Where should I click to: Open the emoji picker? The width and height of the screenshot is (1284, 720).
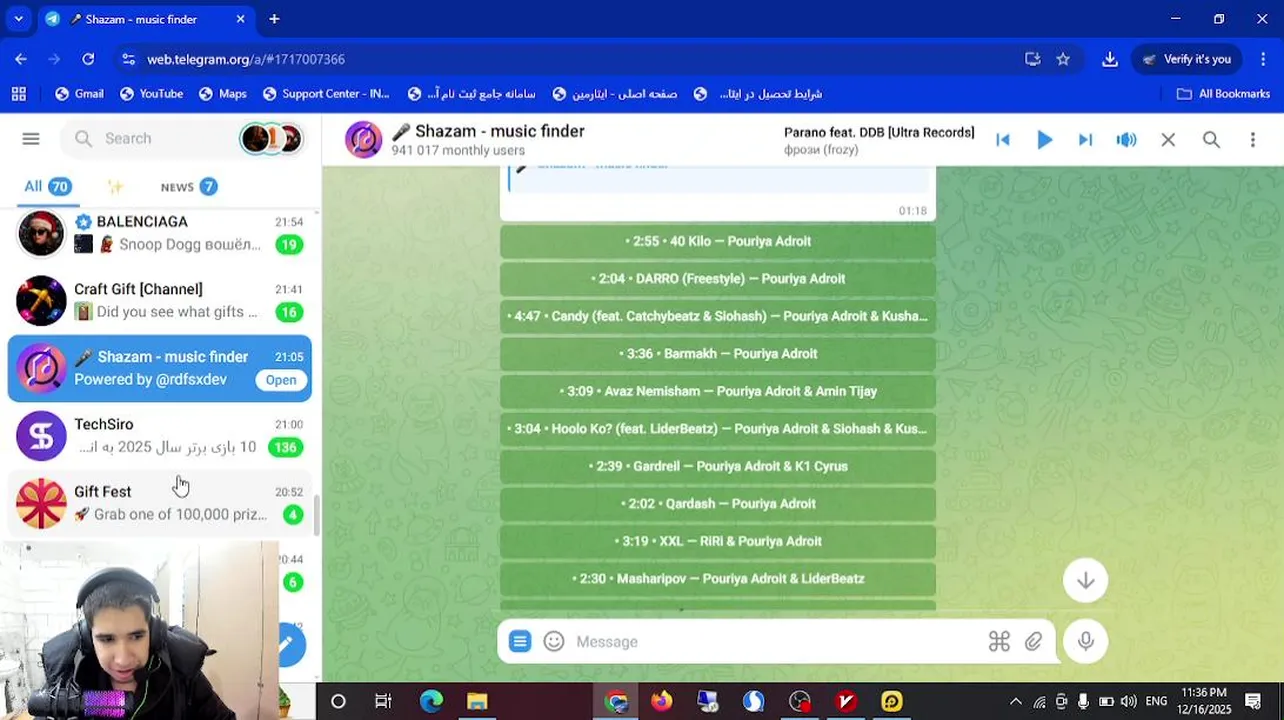[x=554, y=642]
